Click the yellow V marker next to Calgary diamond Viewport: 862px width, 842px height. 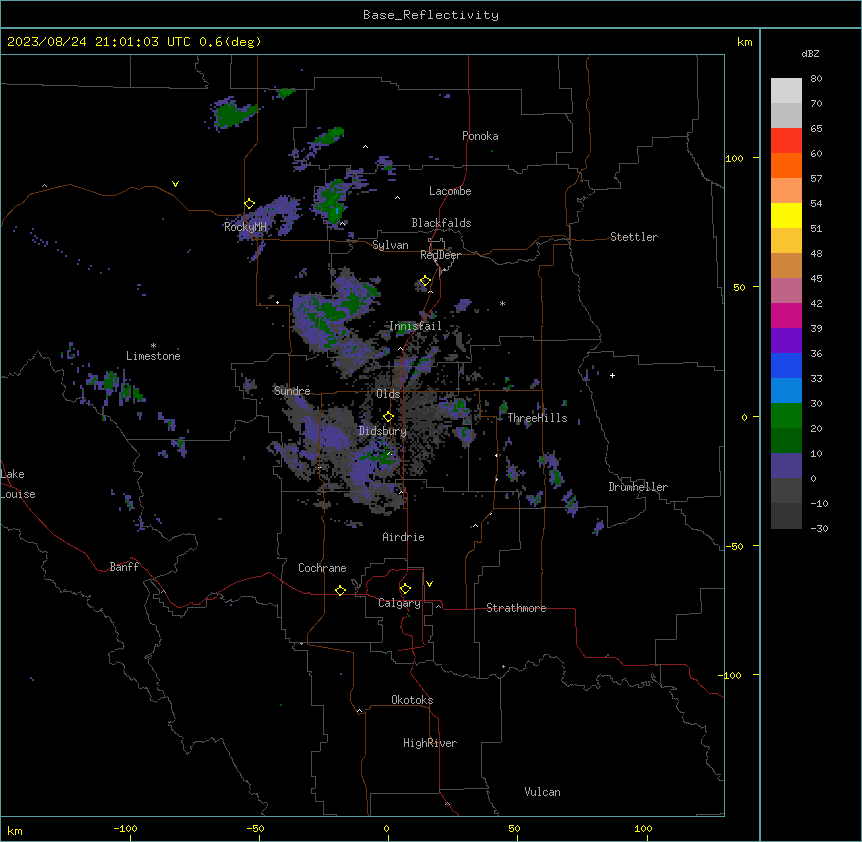[429, 584]
